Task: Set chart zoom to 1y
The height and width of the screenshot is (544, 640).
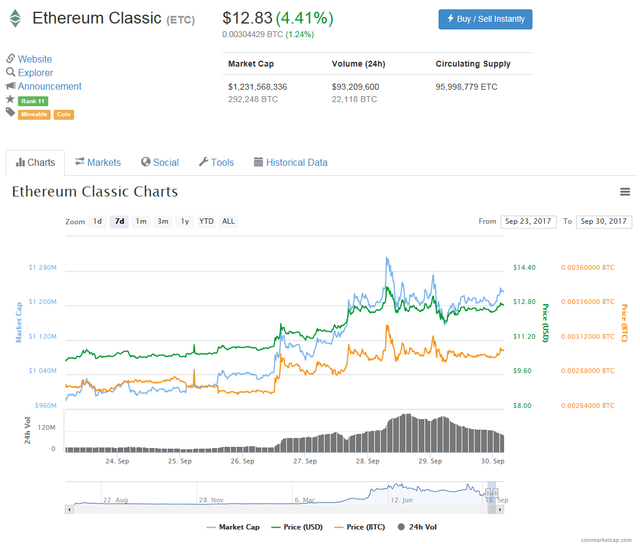Action: pyautogui.click(x=185, y=222)
